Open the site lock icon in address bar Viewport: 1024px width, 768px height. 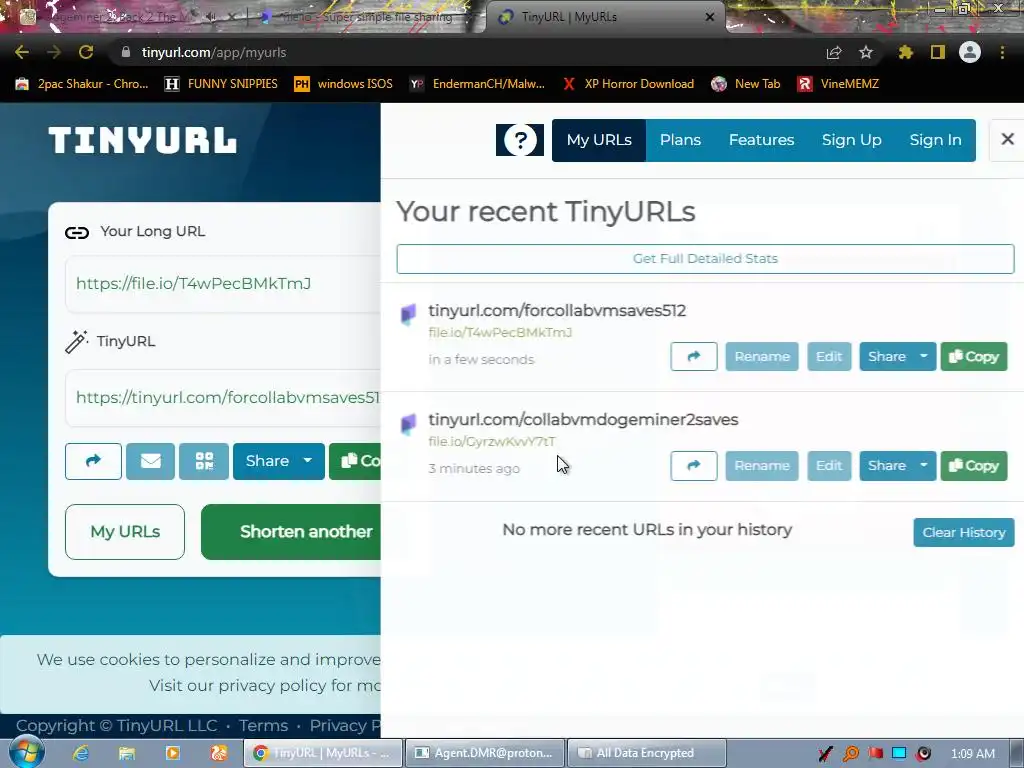click(126, 52)
